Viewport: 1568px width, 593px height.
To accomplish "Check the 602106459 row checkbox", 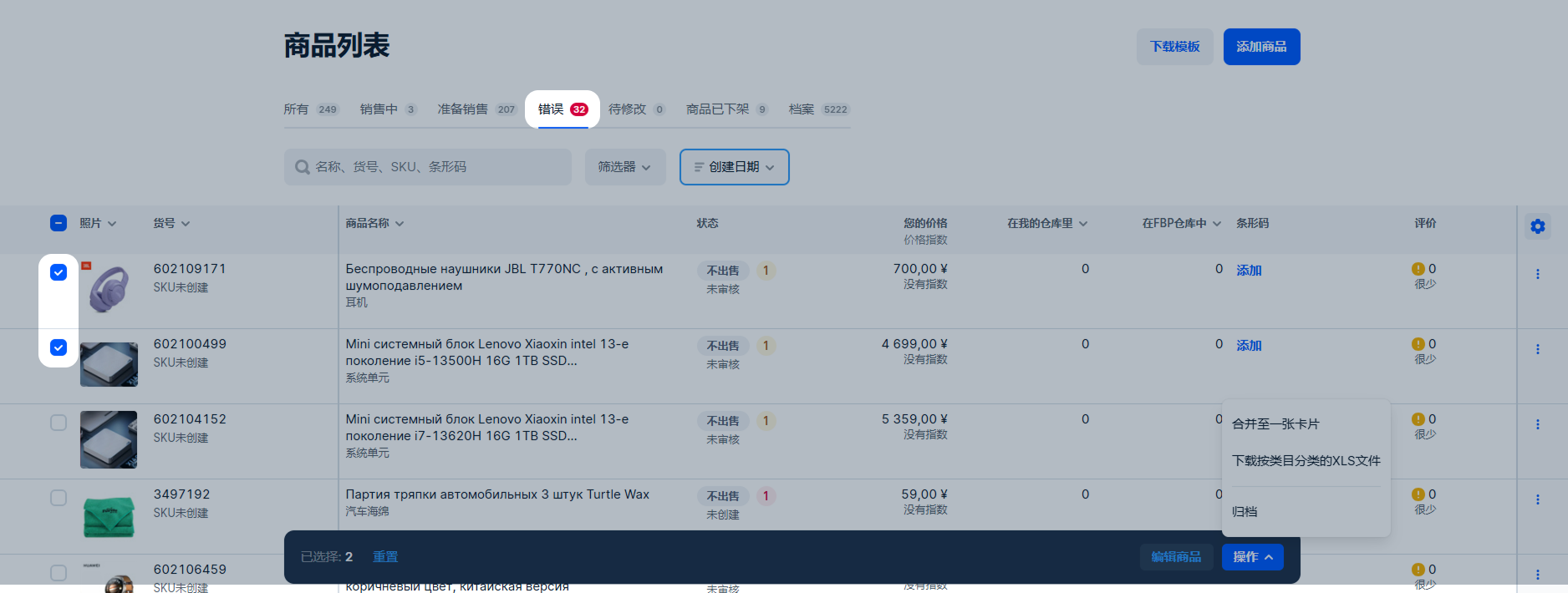I will click(59, 573).
